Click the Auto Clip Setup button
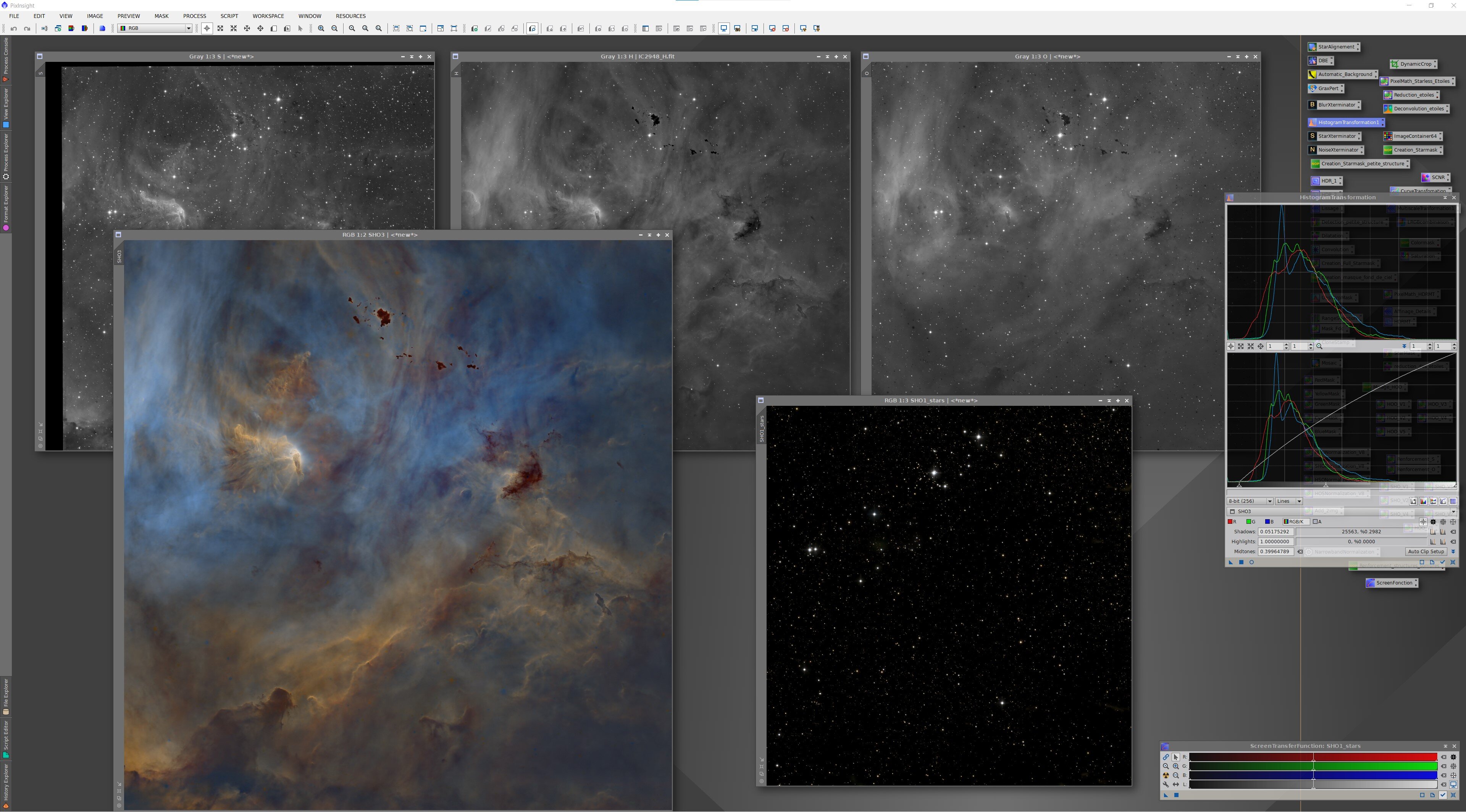Image resolution: width=1466 pixels, height=812 pixels. pos(1426,551)
